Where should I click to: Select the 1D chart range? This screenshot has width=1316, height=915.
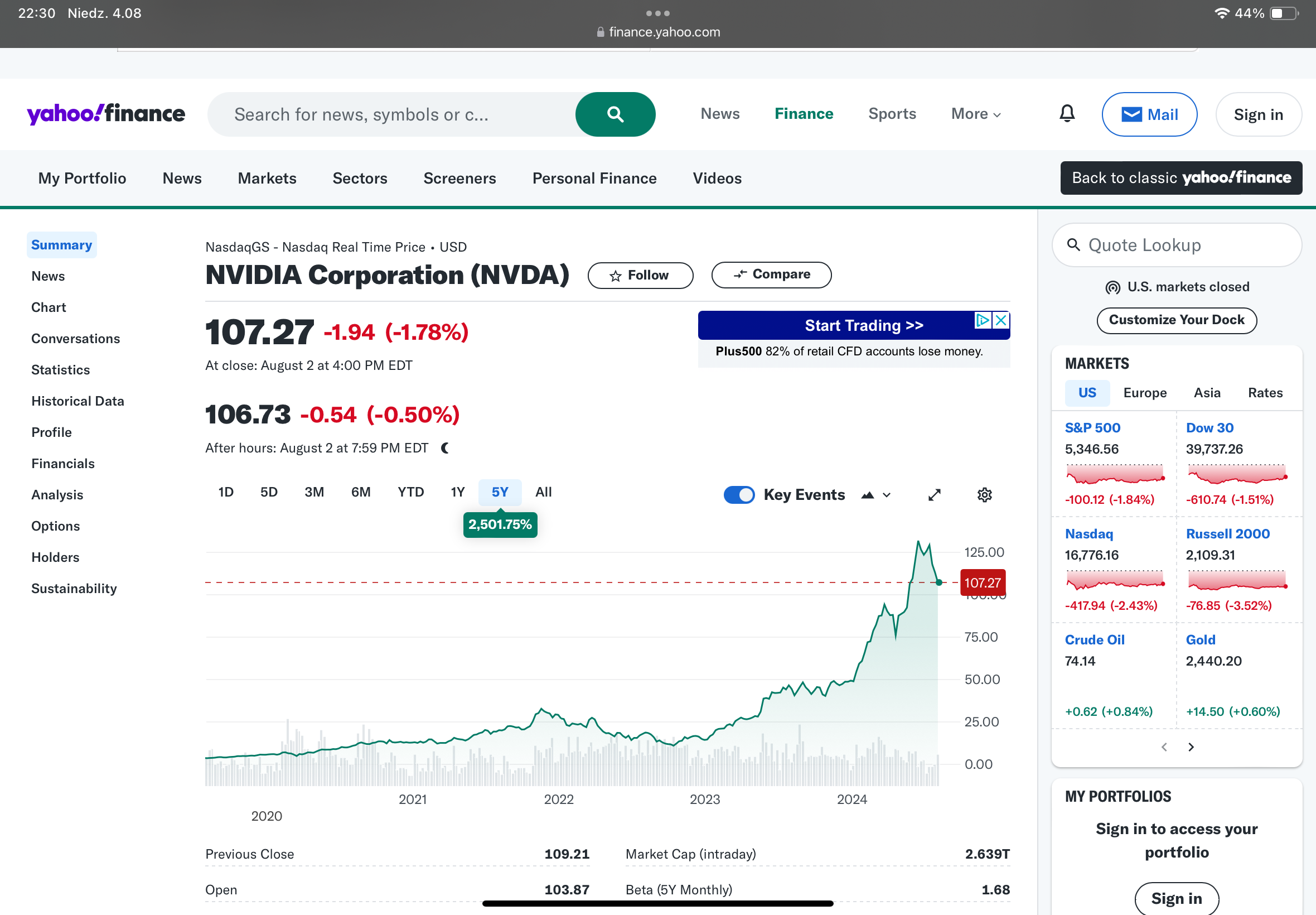226,492
